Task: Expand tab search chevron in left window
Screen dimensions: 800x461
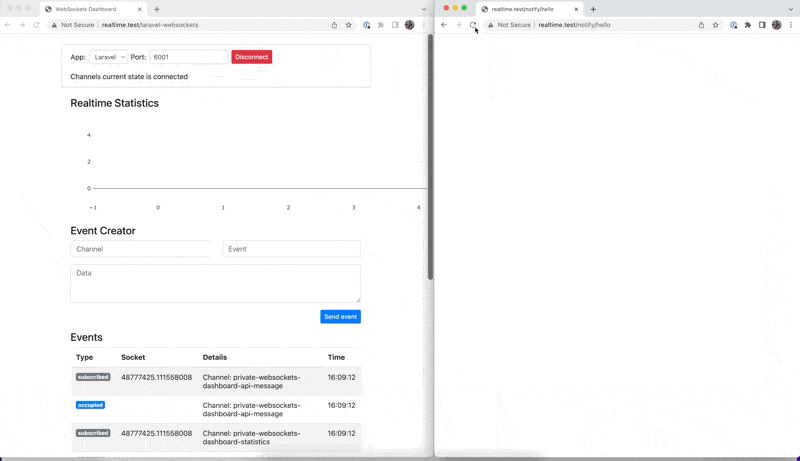Action: pyautogui.click(x=423, y=9)
